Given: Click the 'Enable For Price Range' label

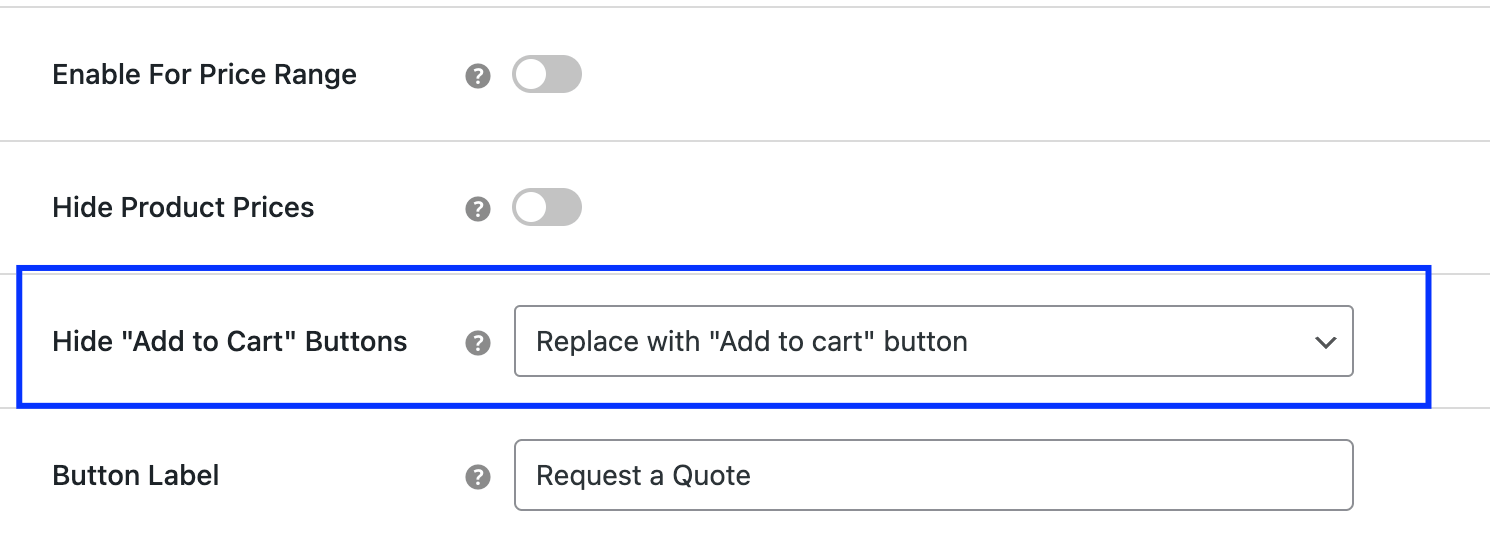Looking at the screenshot, I should pos(204,75).
